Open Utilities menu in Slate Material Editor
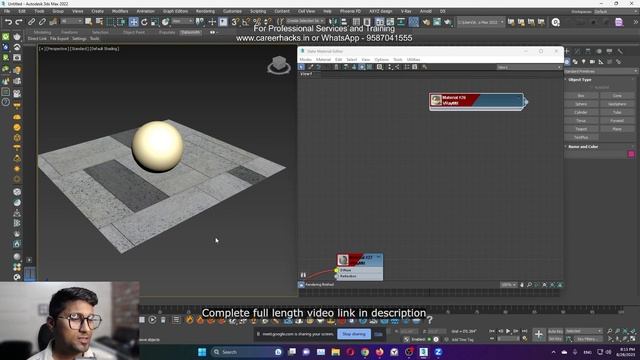This screenshot has height=360, width=640. [413, 60]
